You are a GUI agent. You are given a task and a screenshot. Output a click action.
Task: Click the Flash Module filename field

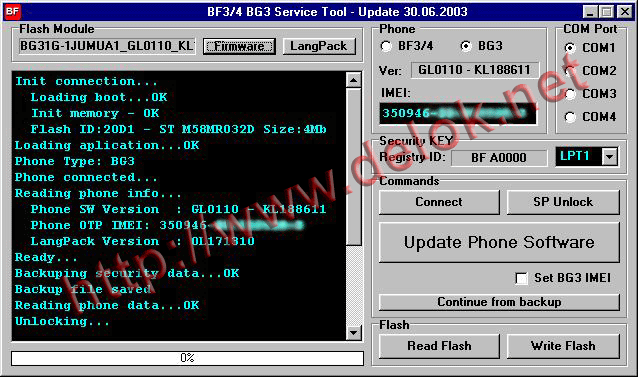(107, 46)
